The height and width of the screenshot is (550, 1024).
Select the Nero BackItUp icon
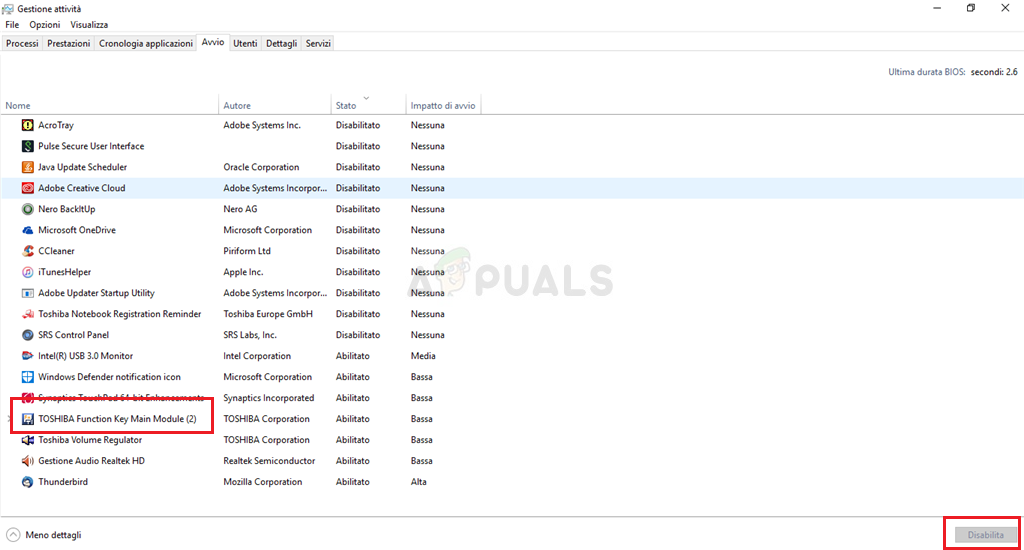click(27, 209)
